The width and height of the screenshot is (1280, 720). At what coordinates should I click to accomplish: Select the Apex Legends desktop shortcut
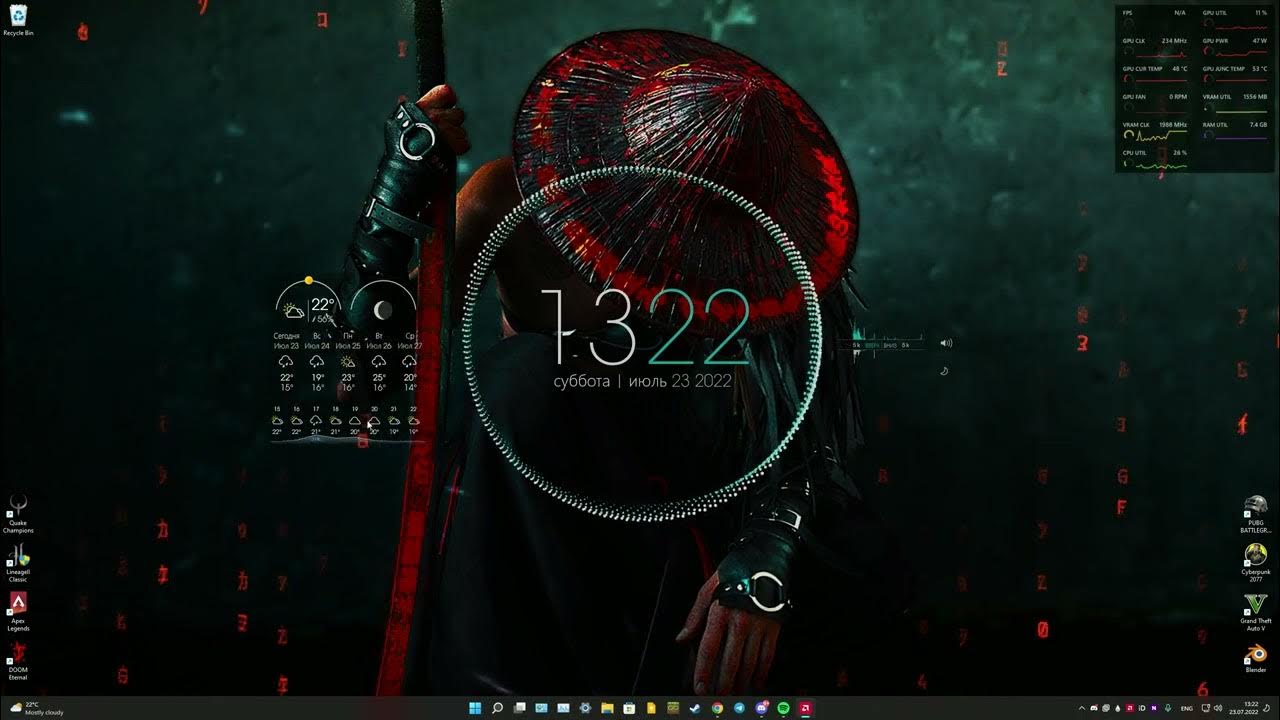[18, 611]
